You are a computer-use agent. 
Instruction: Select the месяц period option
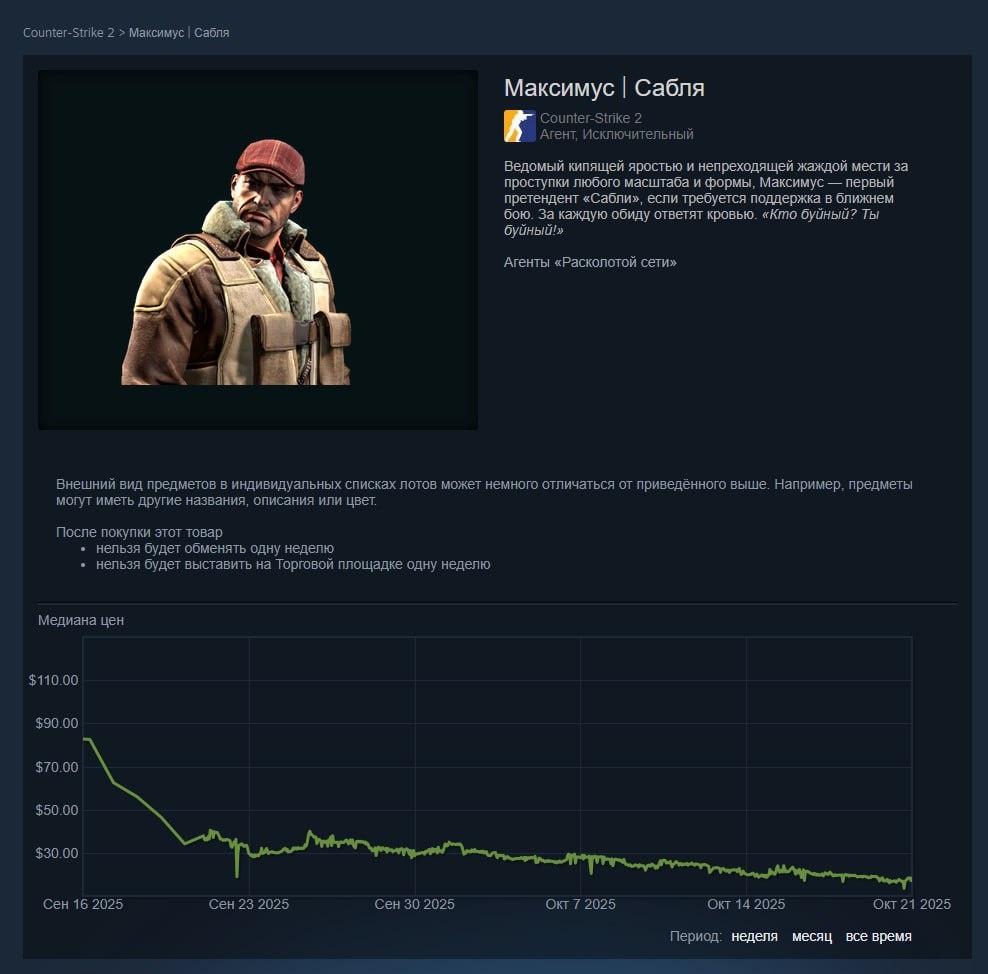coord(812,936)
